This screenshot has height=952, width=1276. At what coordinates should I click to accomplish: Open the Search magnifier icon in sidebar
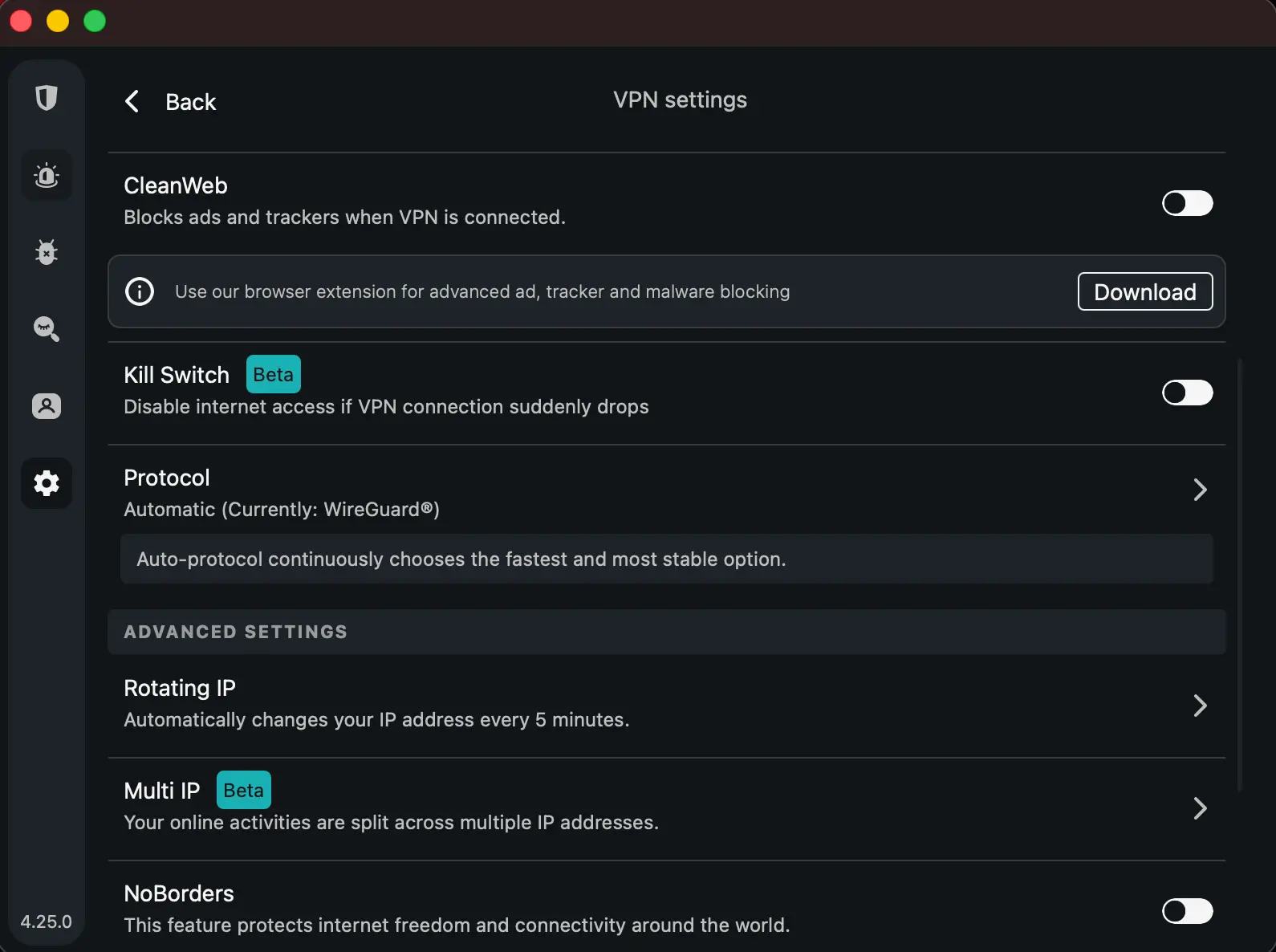pos(47,329)
